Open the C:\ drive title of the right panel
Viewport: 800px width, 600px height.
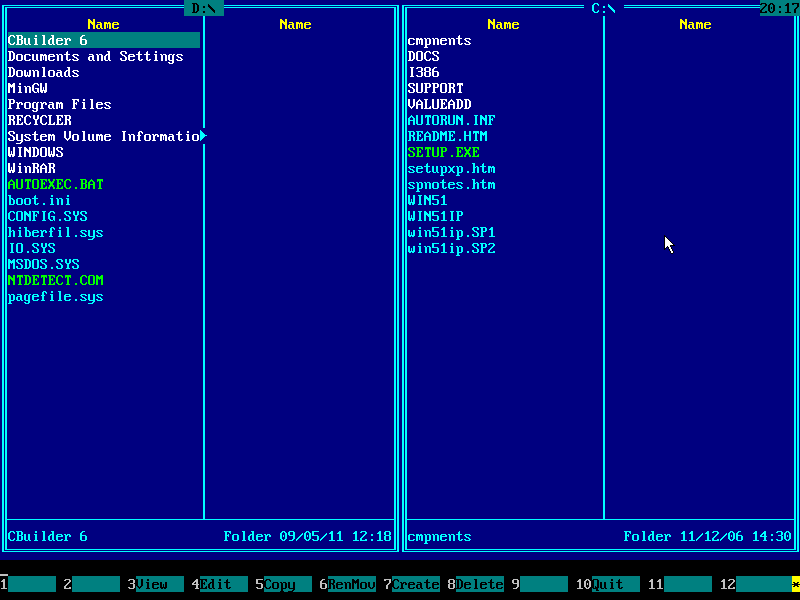604,8
